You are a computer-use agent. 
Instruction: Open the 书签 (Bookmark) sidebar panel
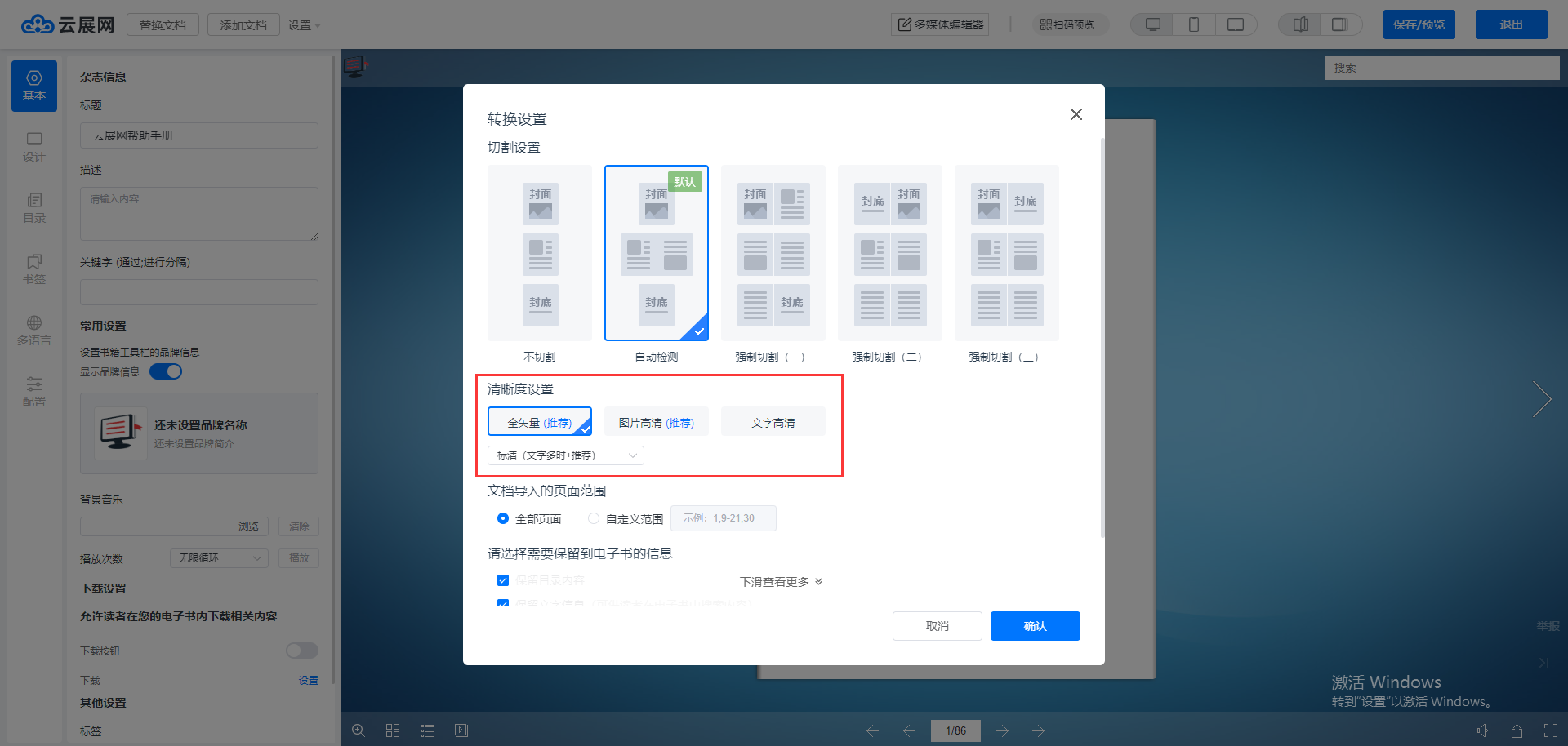(x=34, y=269)
